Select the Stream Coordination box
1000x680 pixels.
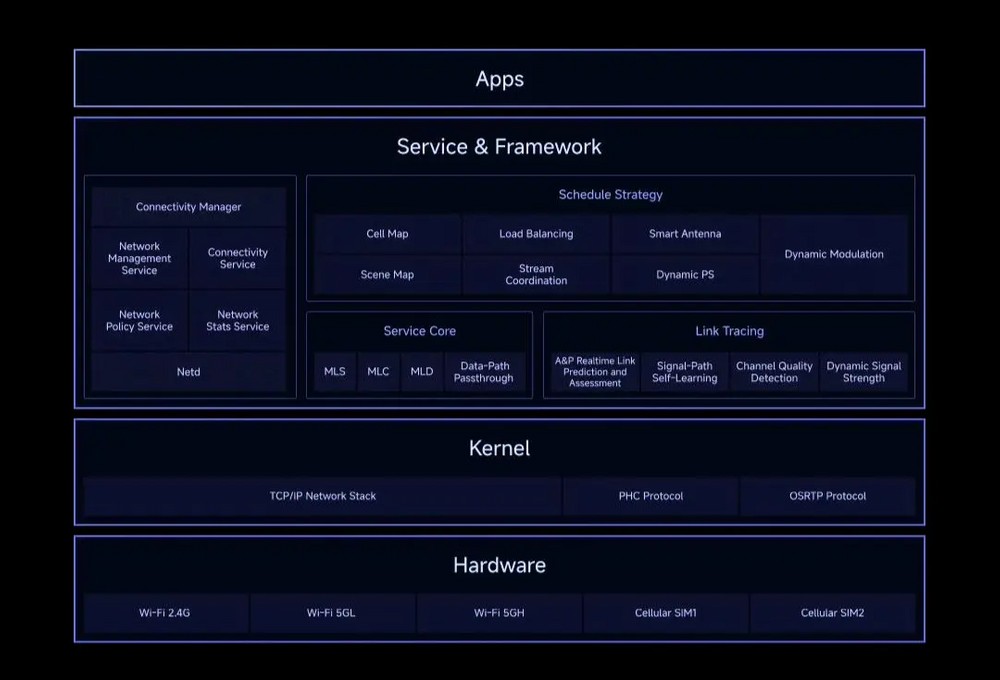[536, 275]
